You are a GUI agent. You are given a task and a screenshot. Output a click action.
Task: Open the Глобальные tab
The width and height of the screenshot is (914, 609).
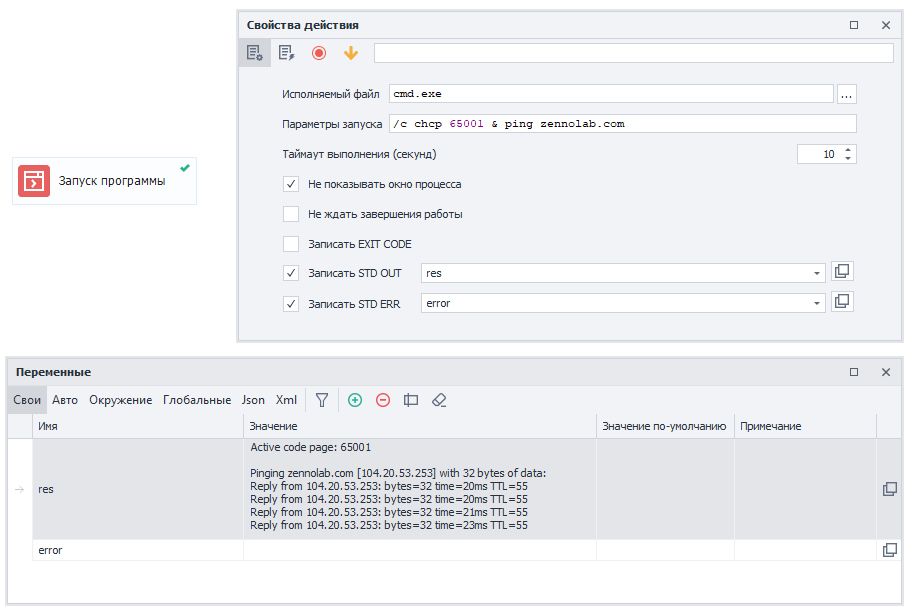pyautogui.click(x=197, y=400)
